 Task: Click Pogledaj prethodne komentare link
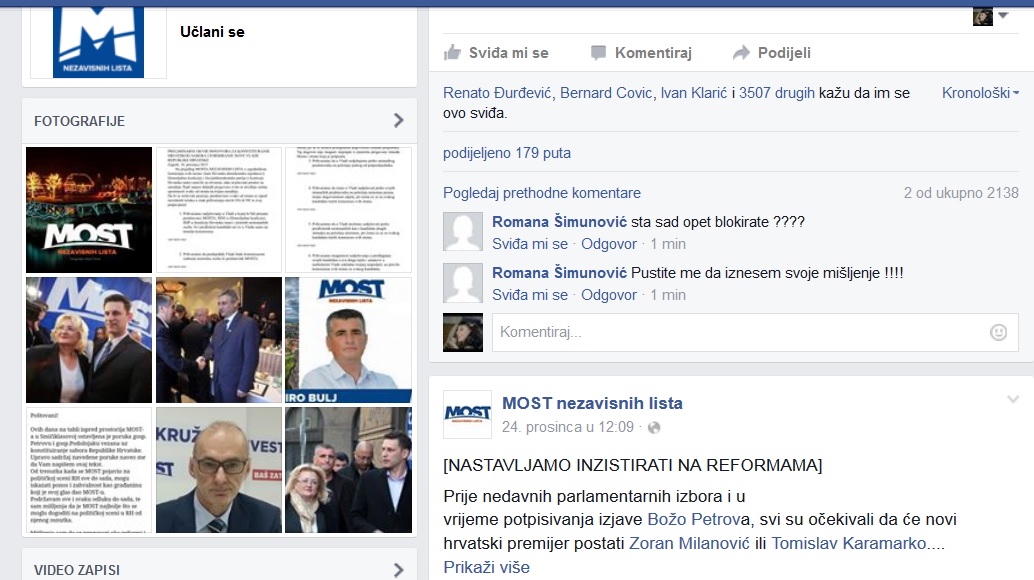[541, 193]
